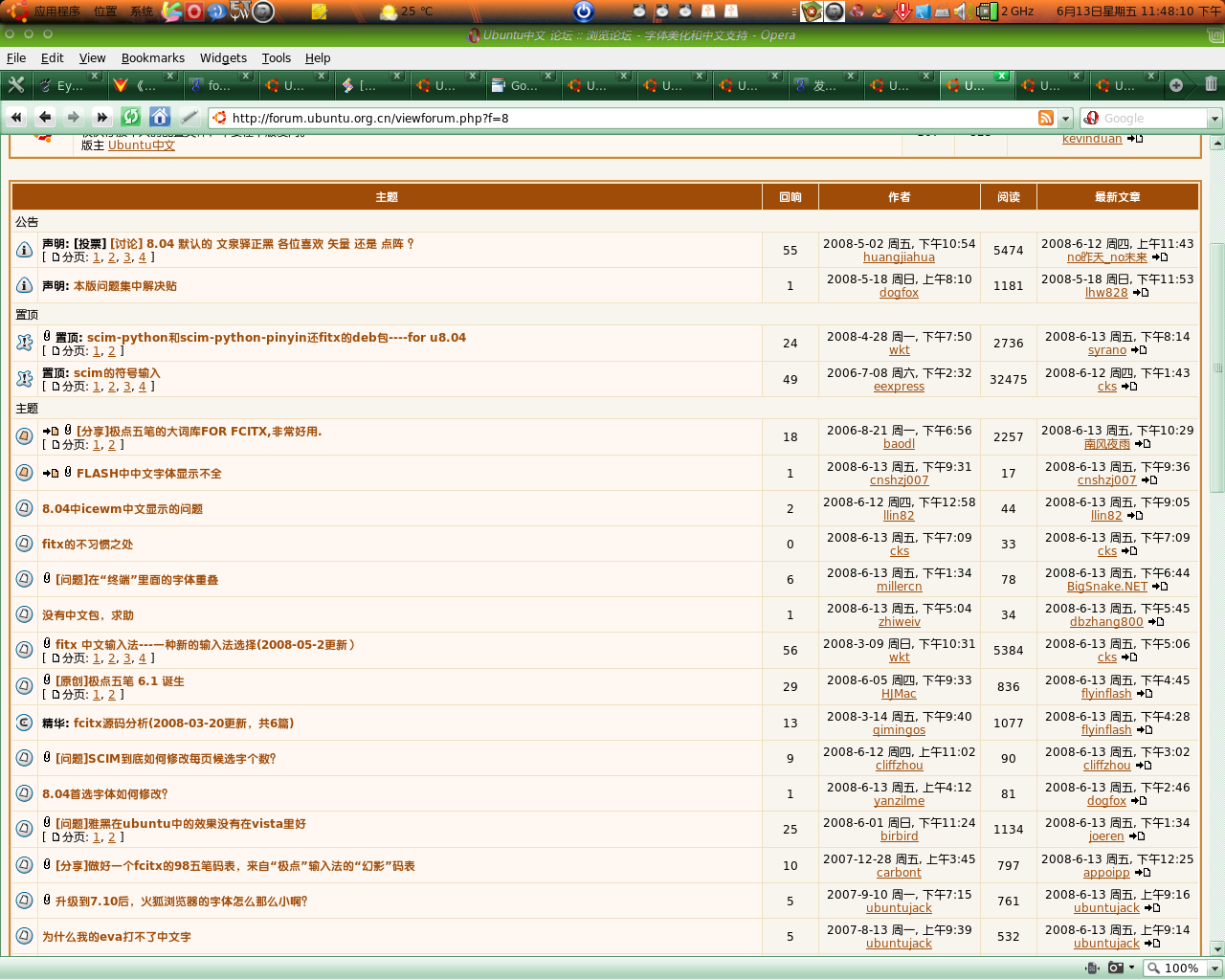Click the fit-to-width icon in status bar

(1092, 968)
